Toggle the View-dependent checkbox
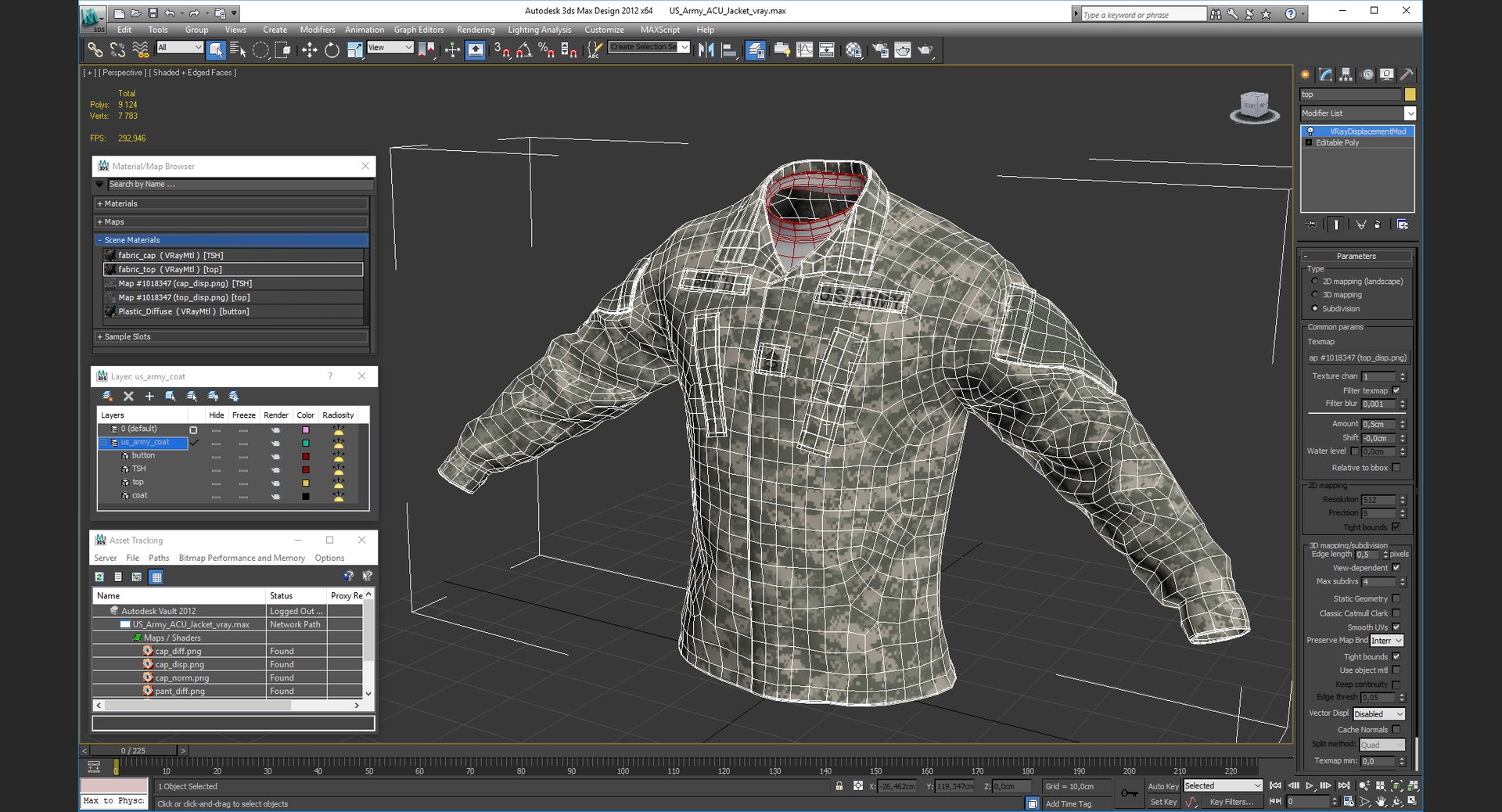This screenshot has height=812, width=1502. (1396, 568)
